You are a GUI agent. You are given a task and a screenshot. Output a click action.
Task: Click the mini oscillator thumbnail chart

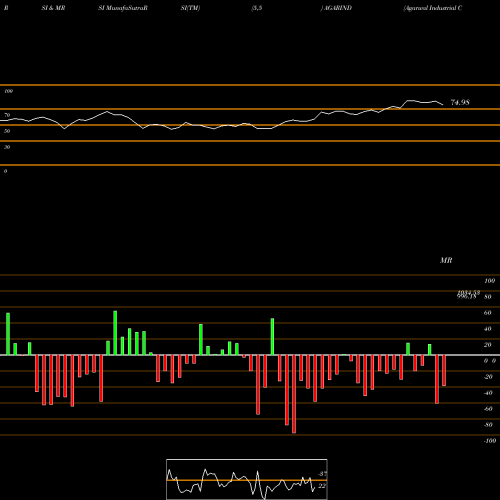[x=247, y=479]
